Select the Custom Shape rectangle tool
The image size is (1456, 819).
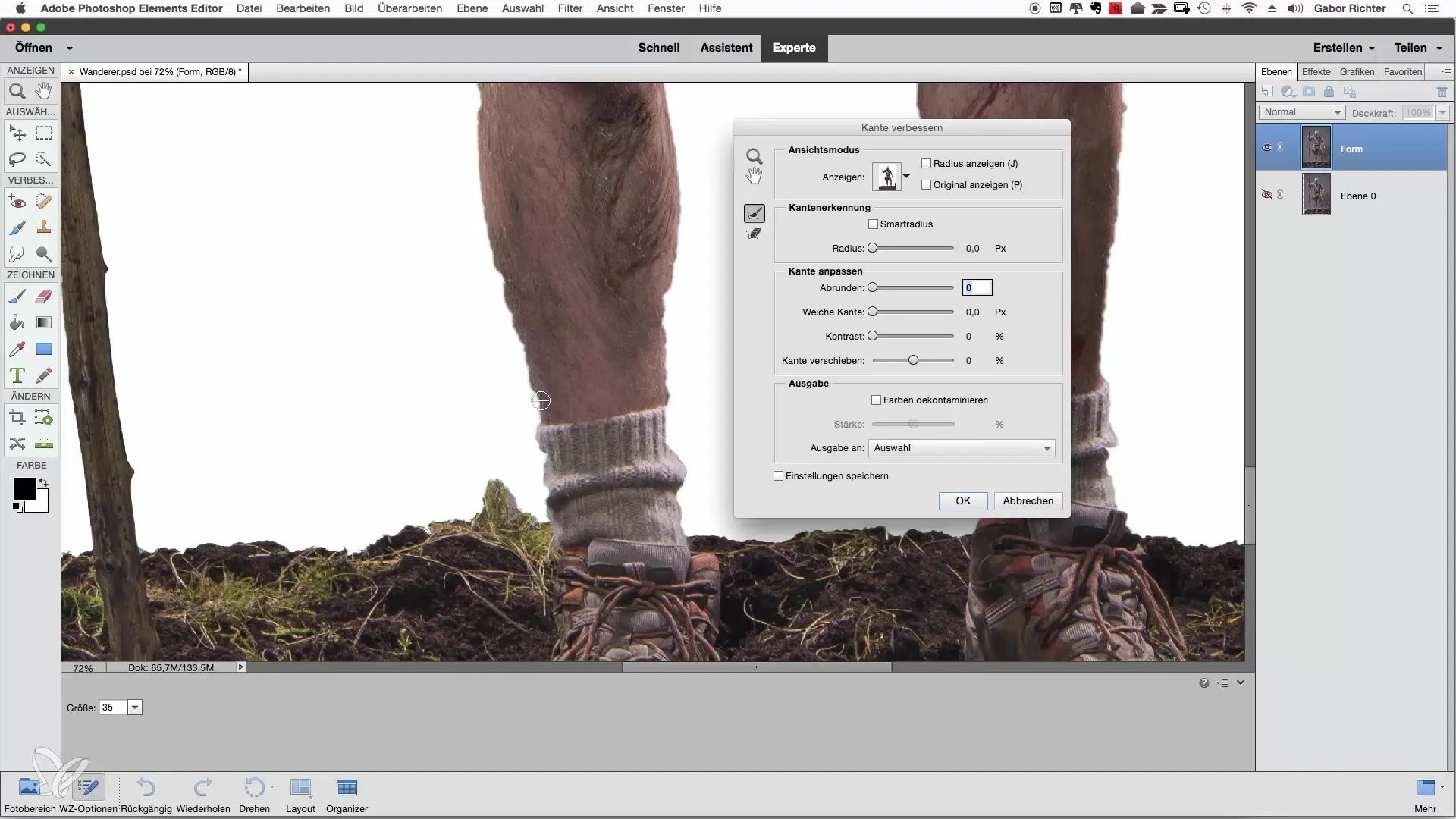(44, 349)
